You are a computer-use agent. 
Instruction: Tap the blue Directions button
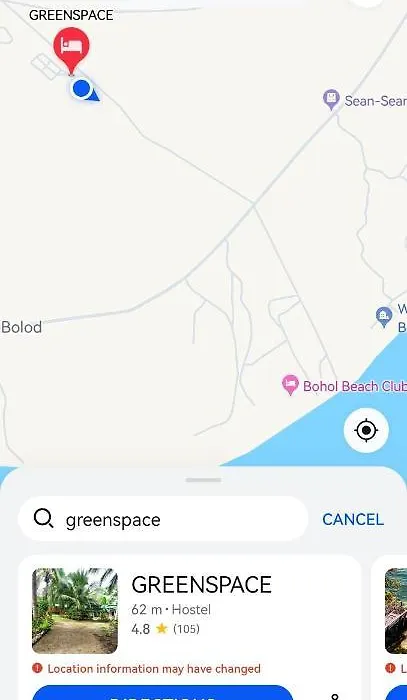163,693
